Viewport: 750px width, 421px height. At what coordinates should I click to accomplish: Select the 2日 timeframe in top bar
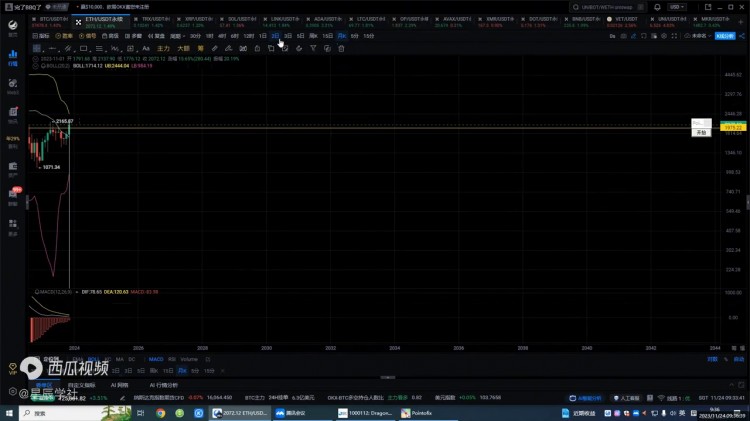coord(275,36)
